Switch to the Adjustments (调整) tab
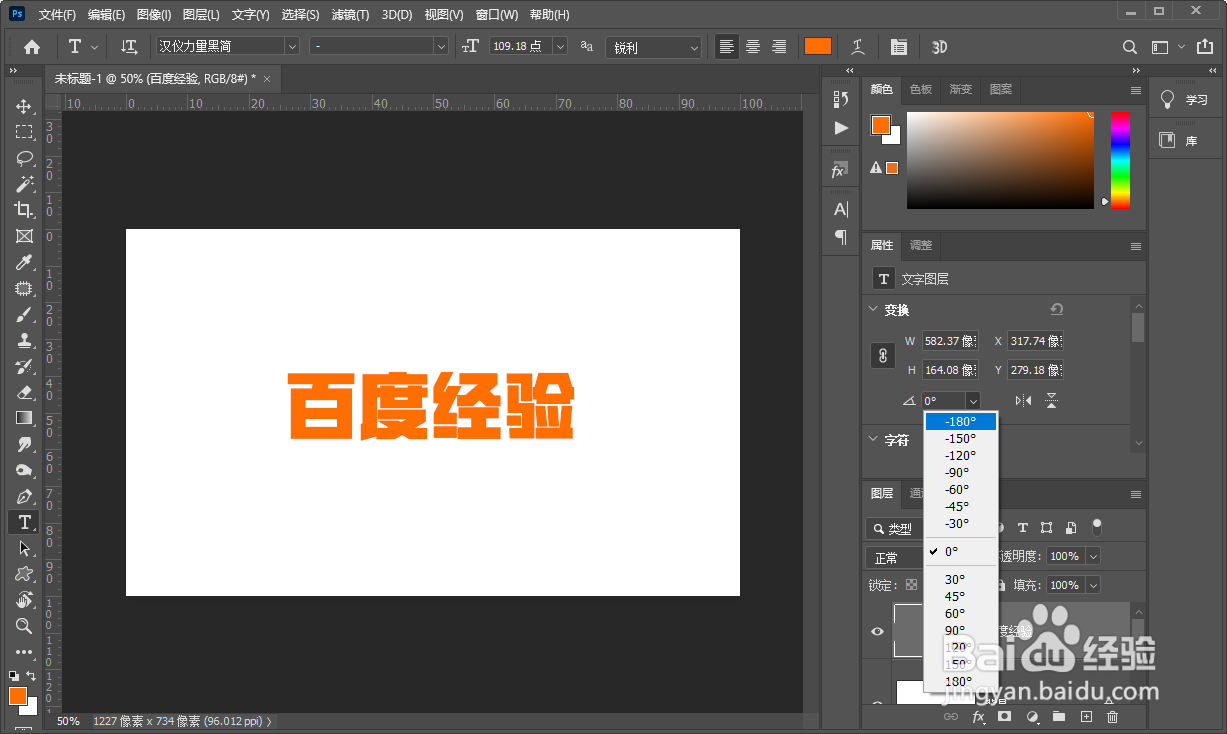Viewport: 1227px width, 734px height. click(x=920, y=245)
